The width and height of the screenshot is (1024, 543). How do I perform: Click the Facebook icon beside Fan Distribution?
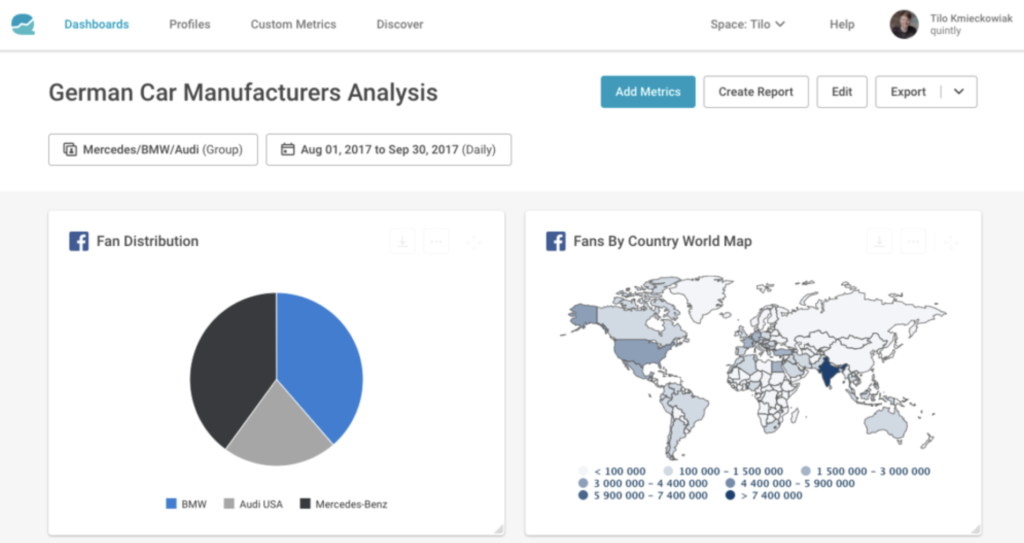[78, 241]
